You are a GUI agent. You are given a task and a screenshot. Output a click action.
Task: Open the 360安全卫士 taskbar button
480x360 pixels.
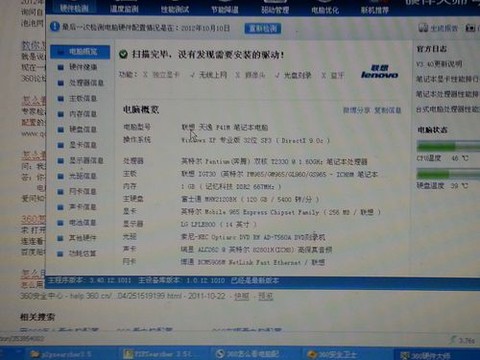[347, 354]
